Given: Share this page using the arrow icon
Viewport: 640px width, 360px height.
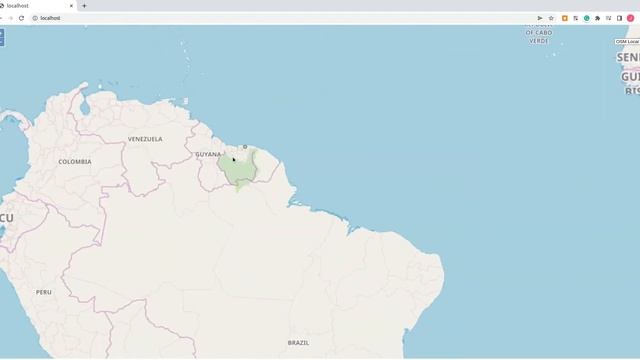Looking at the screenshot, I should (540, 18).
